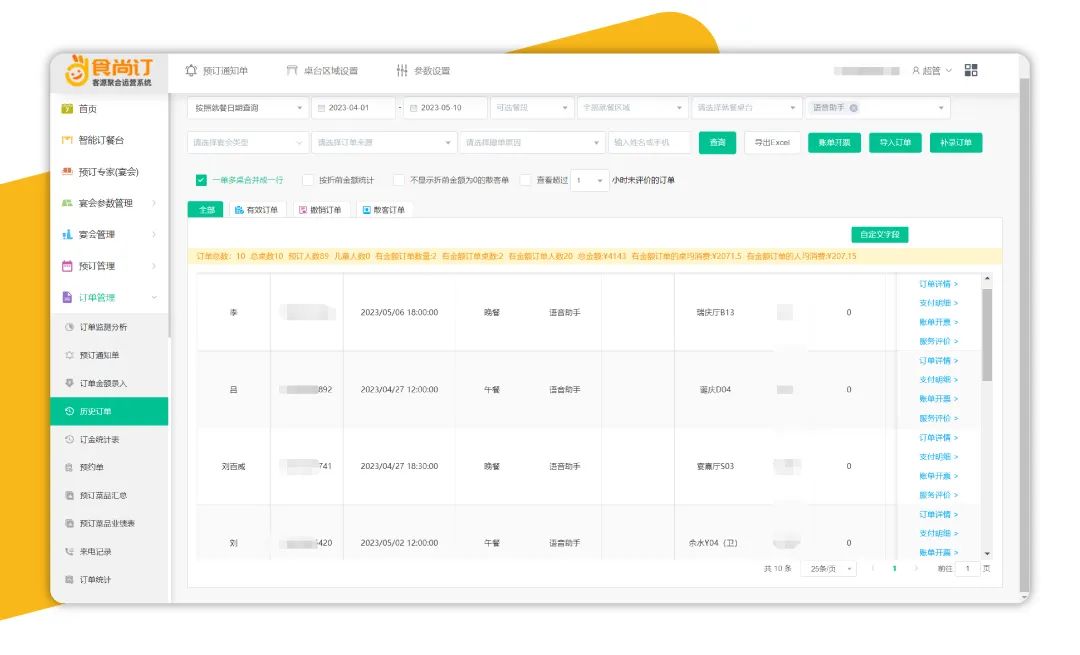Open the 按照就餐日期查询 dropdown

248,108
